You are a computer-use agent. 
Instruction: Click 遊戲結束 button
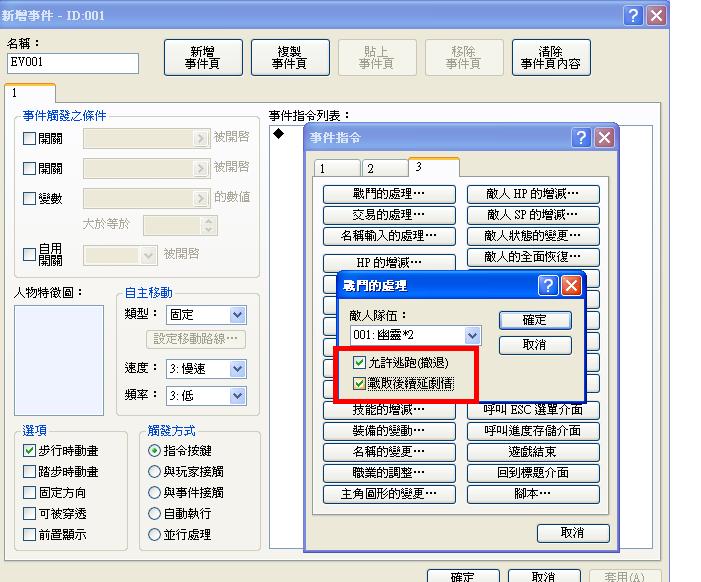click(x=533, y=452)
